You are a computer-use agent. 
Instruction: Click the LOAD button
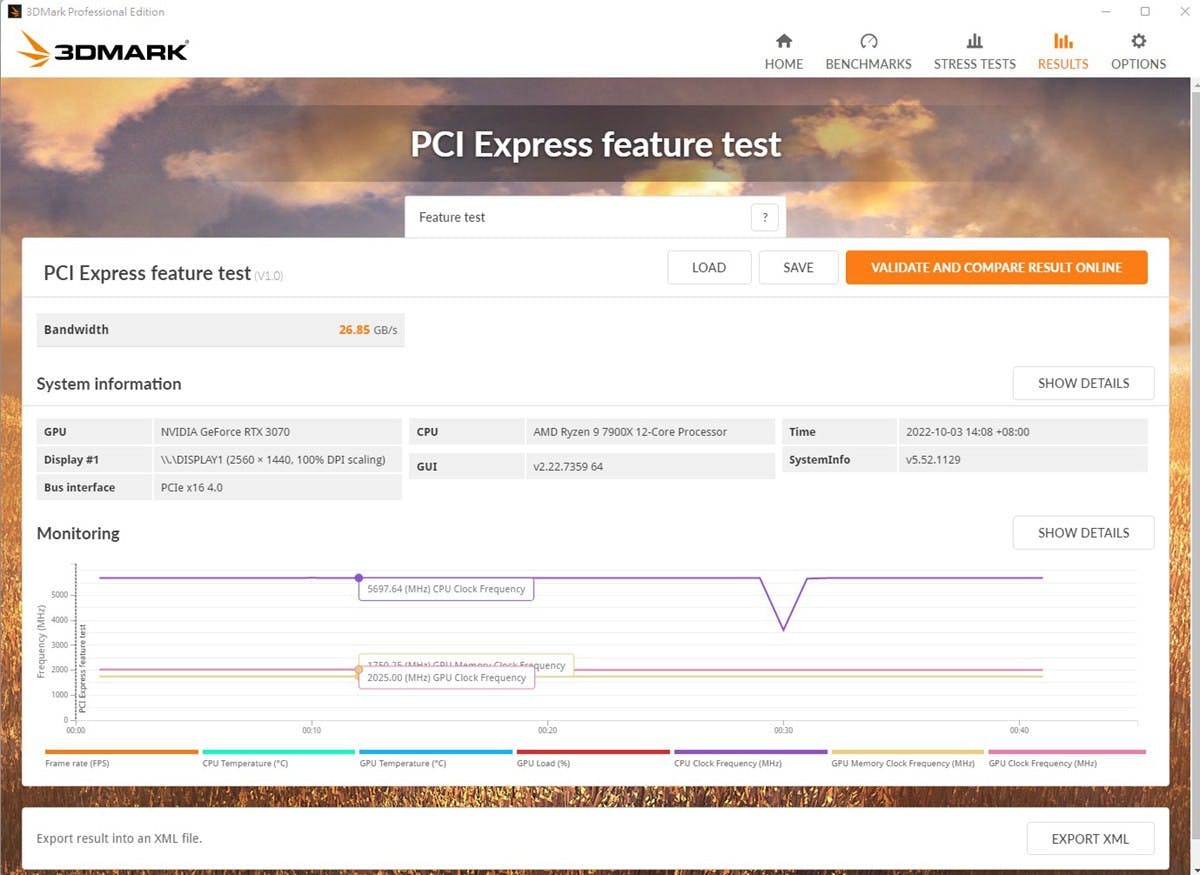coord(709,267)
